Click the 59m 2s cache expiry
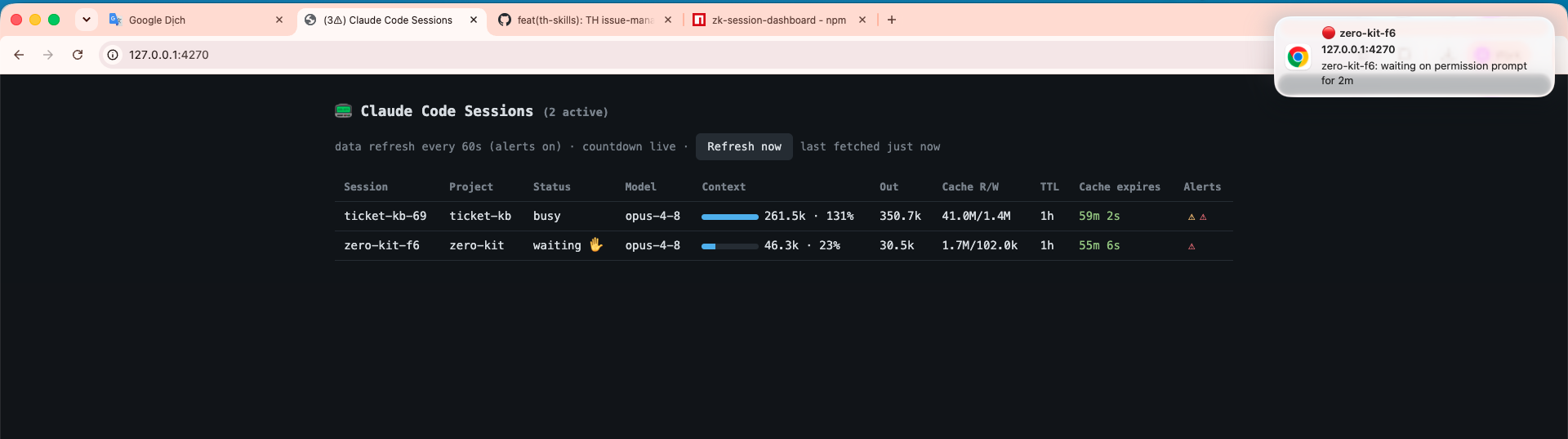Screen dimensions: 1568x439 [x=1099, y=216]
